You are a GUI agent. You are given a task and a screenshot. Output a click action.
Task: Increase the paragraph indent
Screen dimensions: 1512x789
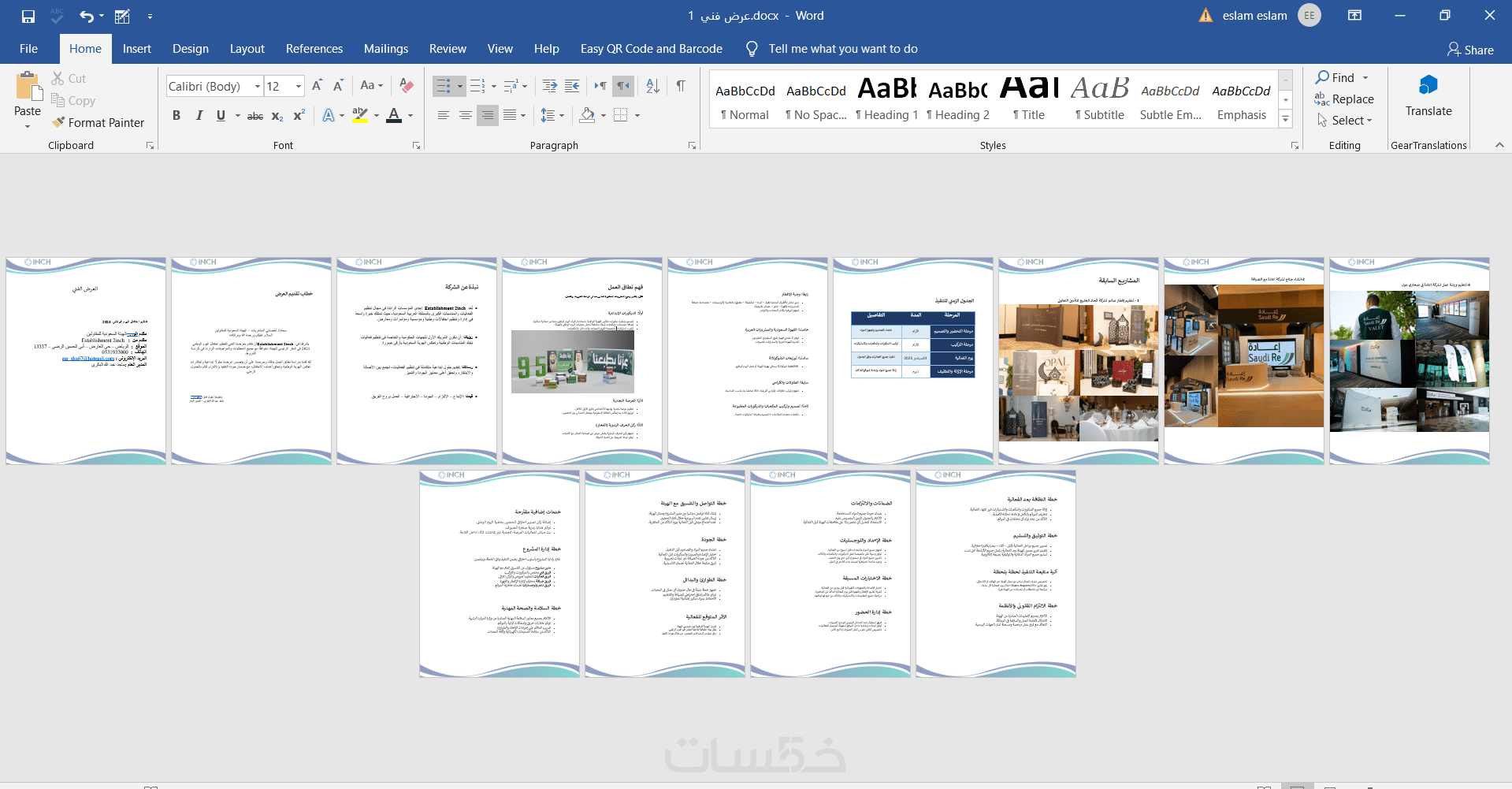(x=572, y=86)
